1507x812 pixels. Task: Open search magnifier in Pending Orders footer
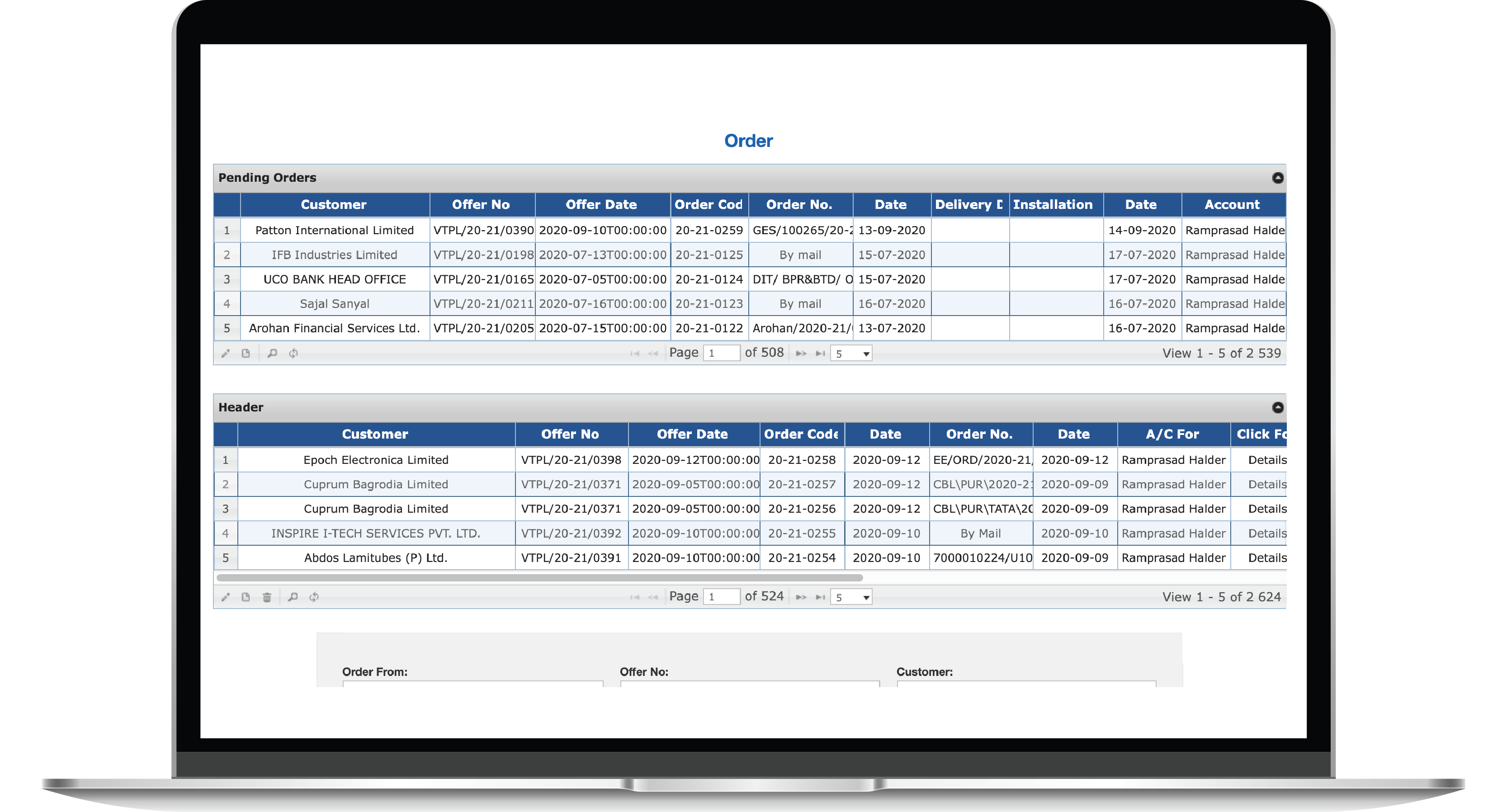pyautogui.click(x=272, y=354)
